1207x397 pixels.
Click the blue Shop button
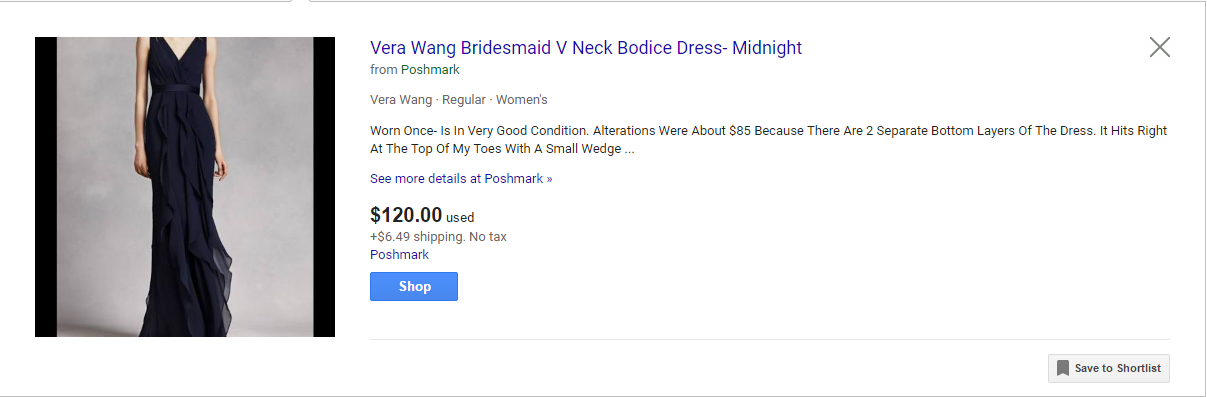(x=414, y=286)
